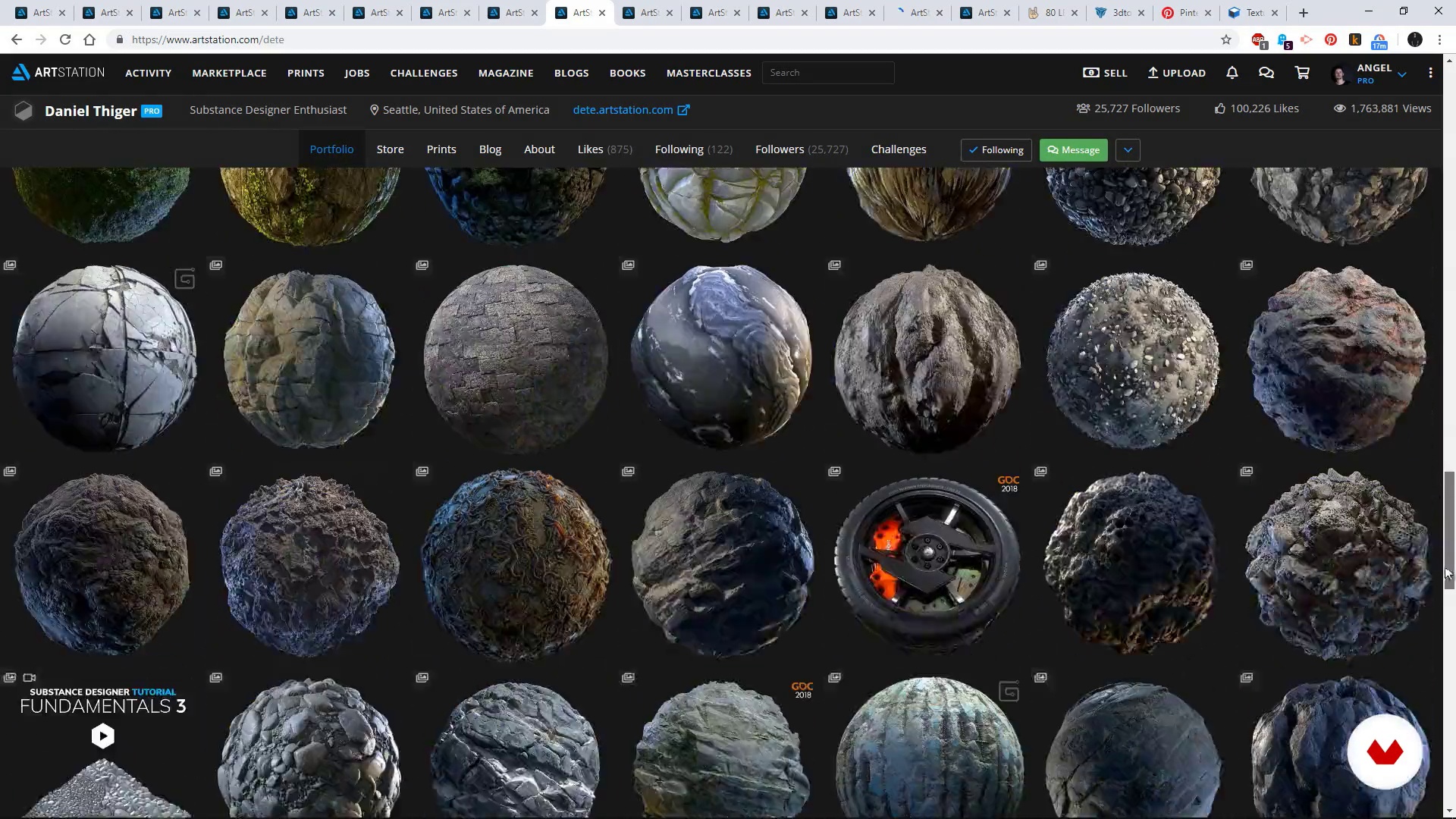Screen dimensions: 1456x819
Task: Open the Magazine menu item
Action: pyautogui.click(x=506, y=73)
